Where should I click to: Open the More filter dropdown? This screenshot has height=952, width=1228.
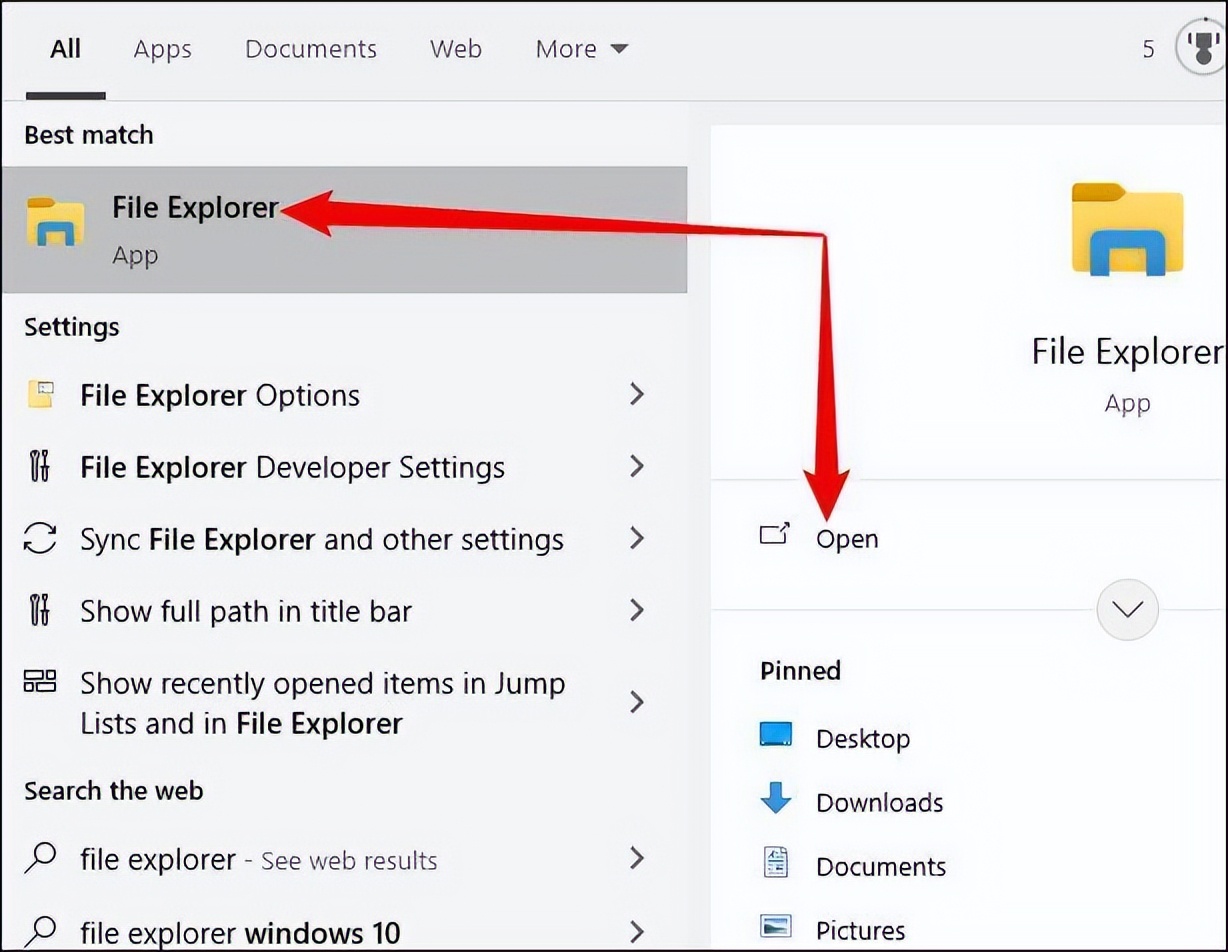(x=582, y=48)
